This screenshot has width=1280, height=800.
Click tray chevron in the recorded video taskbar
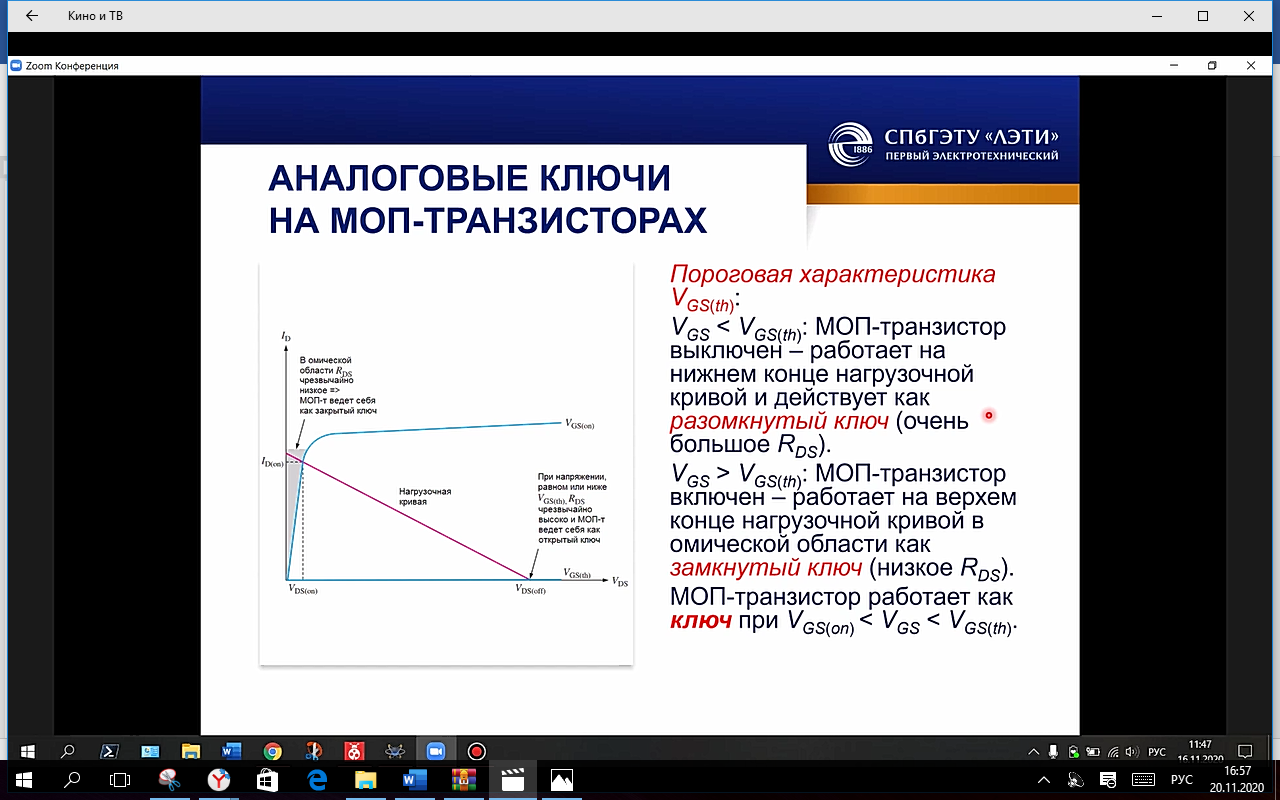[x=1033, y=751]
